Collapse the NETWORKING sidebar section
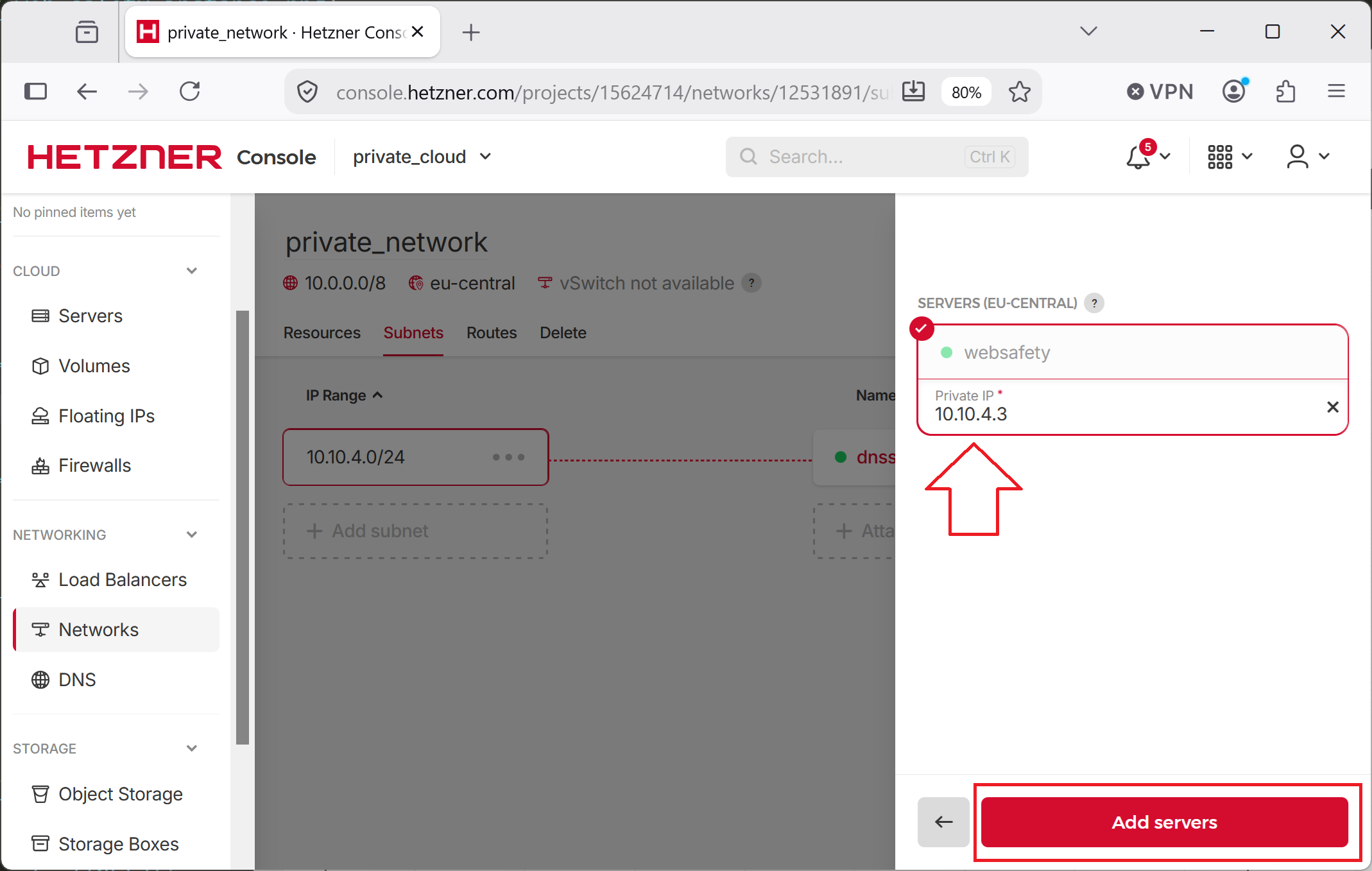 pyautogui.click(x=191, y=535)
